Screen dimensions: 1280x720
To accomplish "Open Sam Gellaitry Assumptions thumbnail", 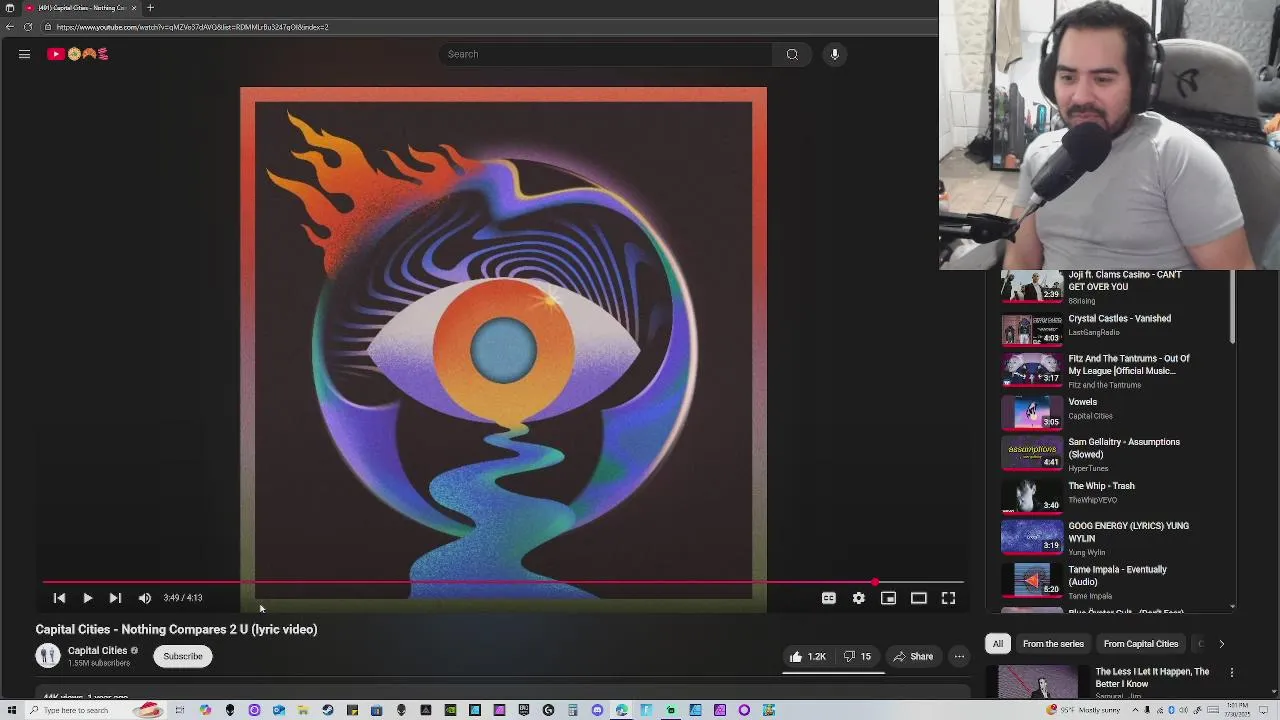I will tap(1032, 453).
